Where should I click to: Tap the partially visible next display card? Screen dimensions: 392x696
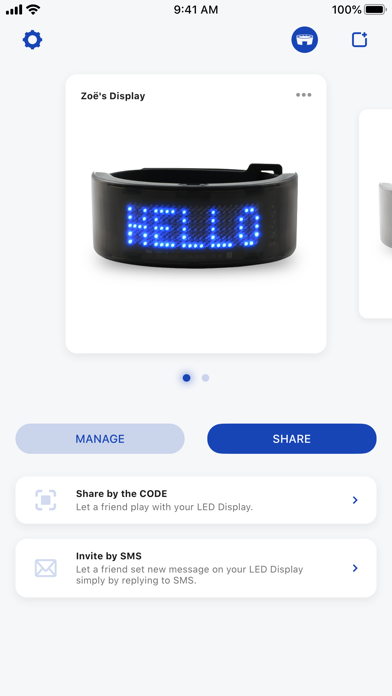click(x=376, y=214)
